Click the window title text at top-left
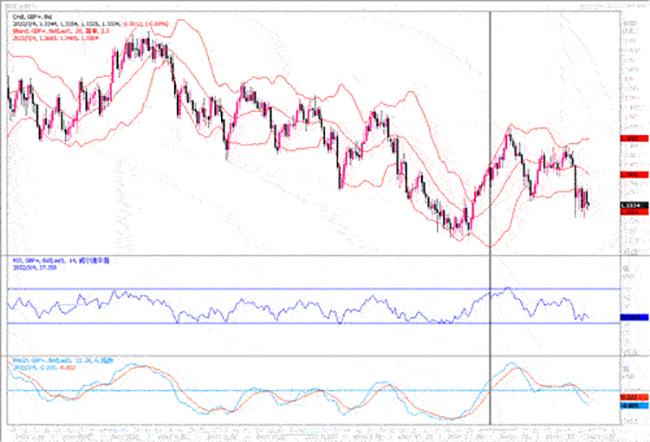 tap(22, 5)
